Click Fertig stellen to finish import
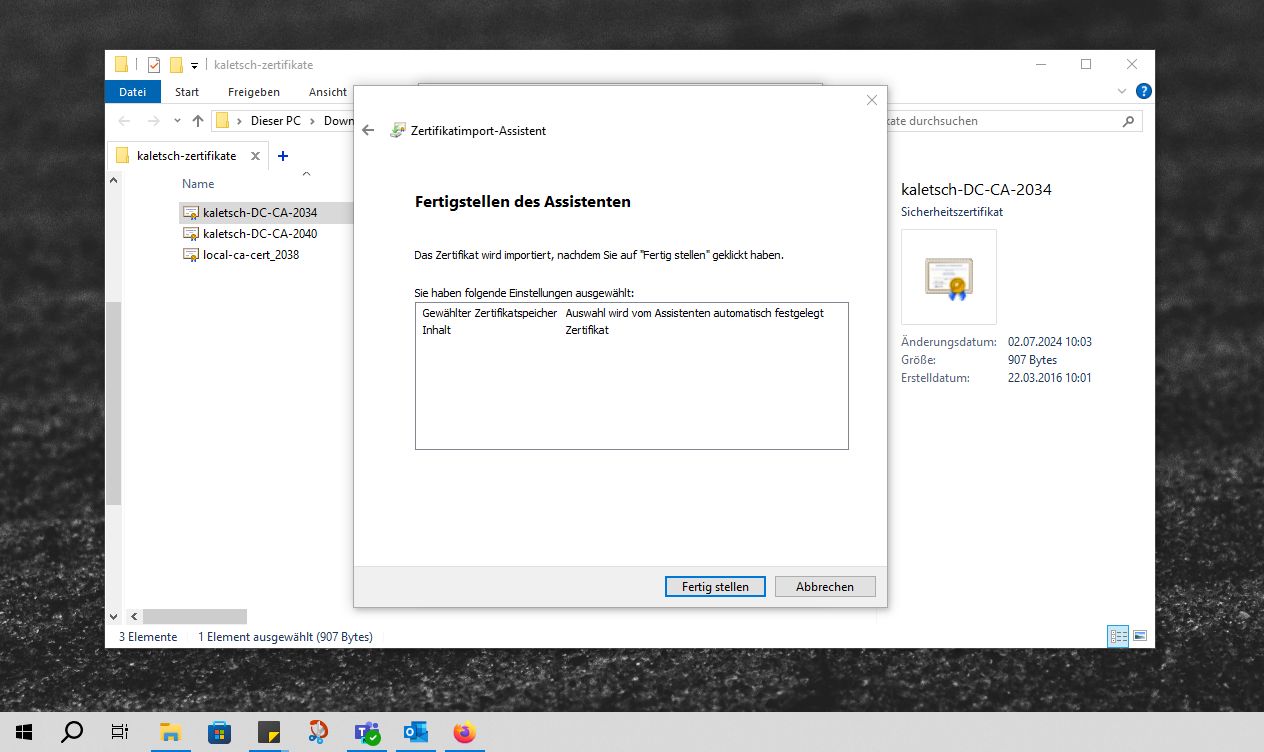 [x=715, y=587]
